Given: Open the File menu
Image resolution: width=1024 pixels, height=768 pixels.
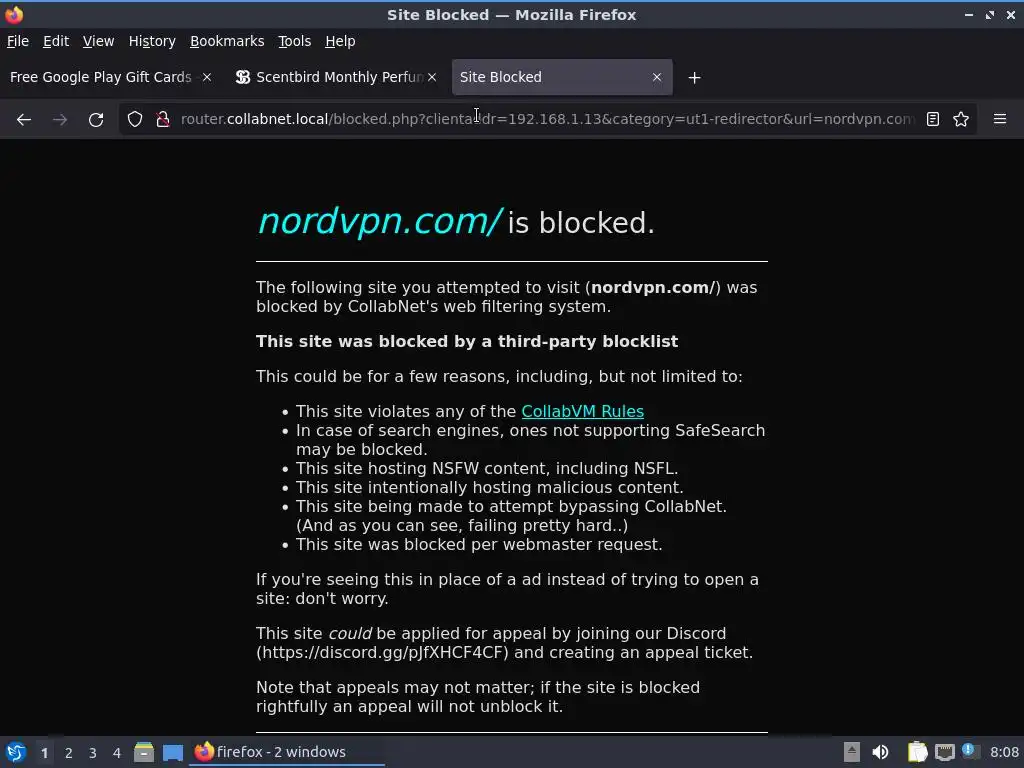Looking at the screenshot, I should tap(18, 41).
